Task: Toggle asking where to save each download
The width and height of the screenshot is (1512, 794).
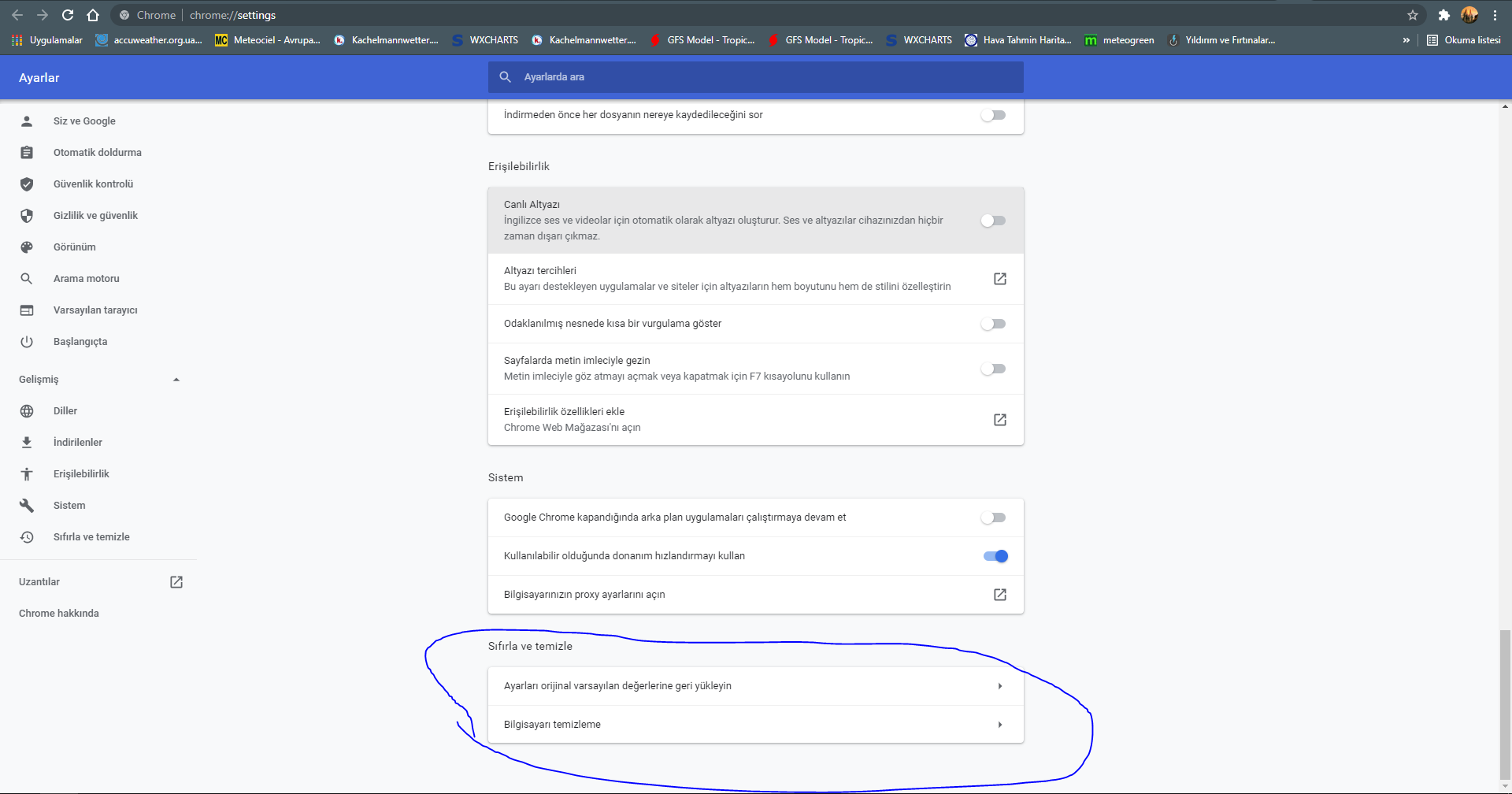Action: click(994, 115)
